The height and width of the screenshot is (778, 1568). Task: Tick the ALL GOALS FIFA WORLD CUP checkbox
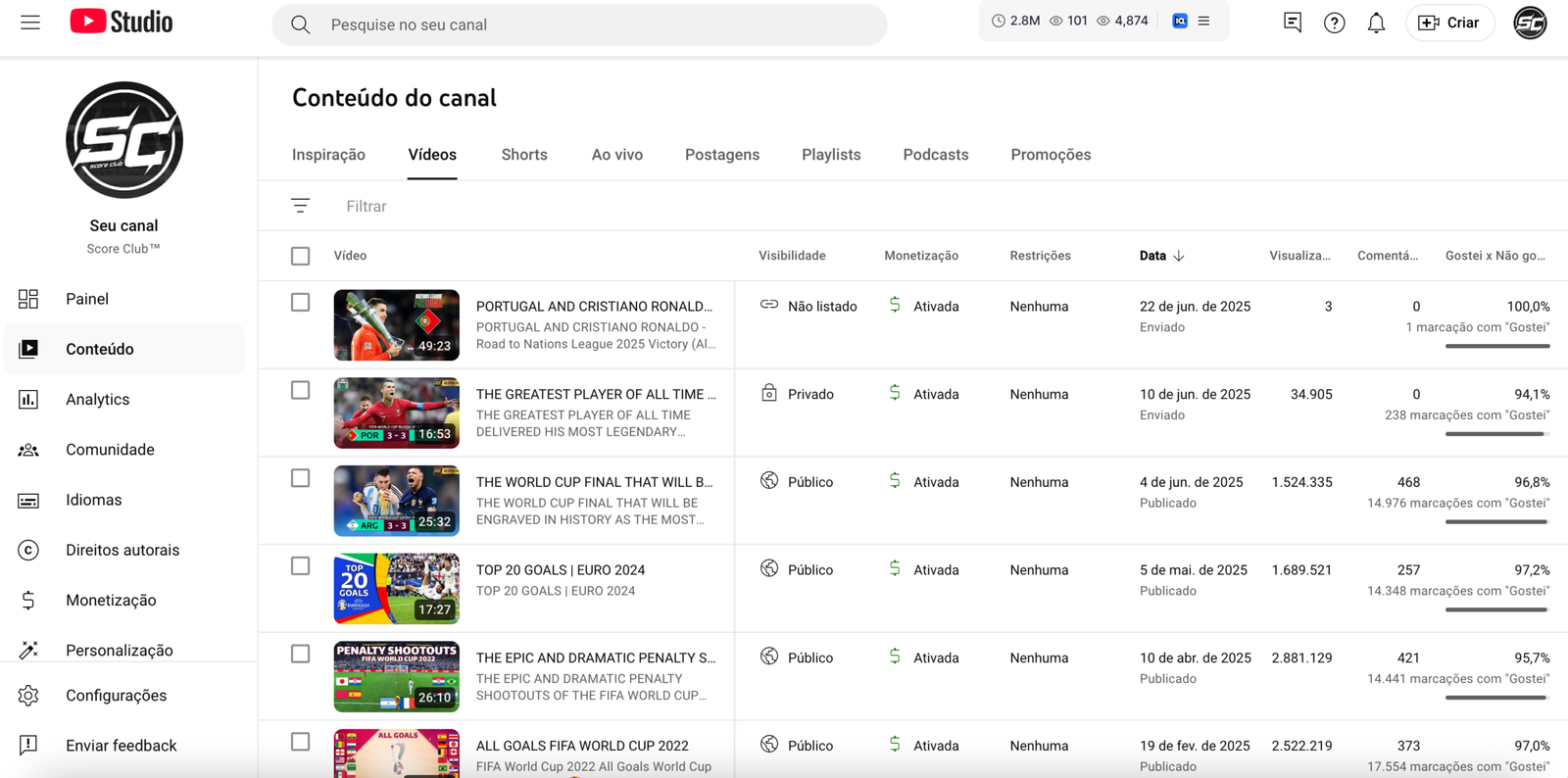coord(301,742)
